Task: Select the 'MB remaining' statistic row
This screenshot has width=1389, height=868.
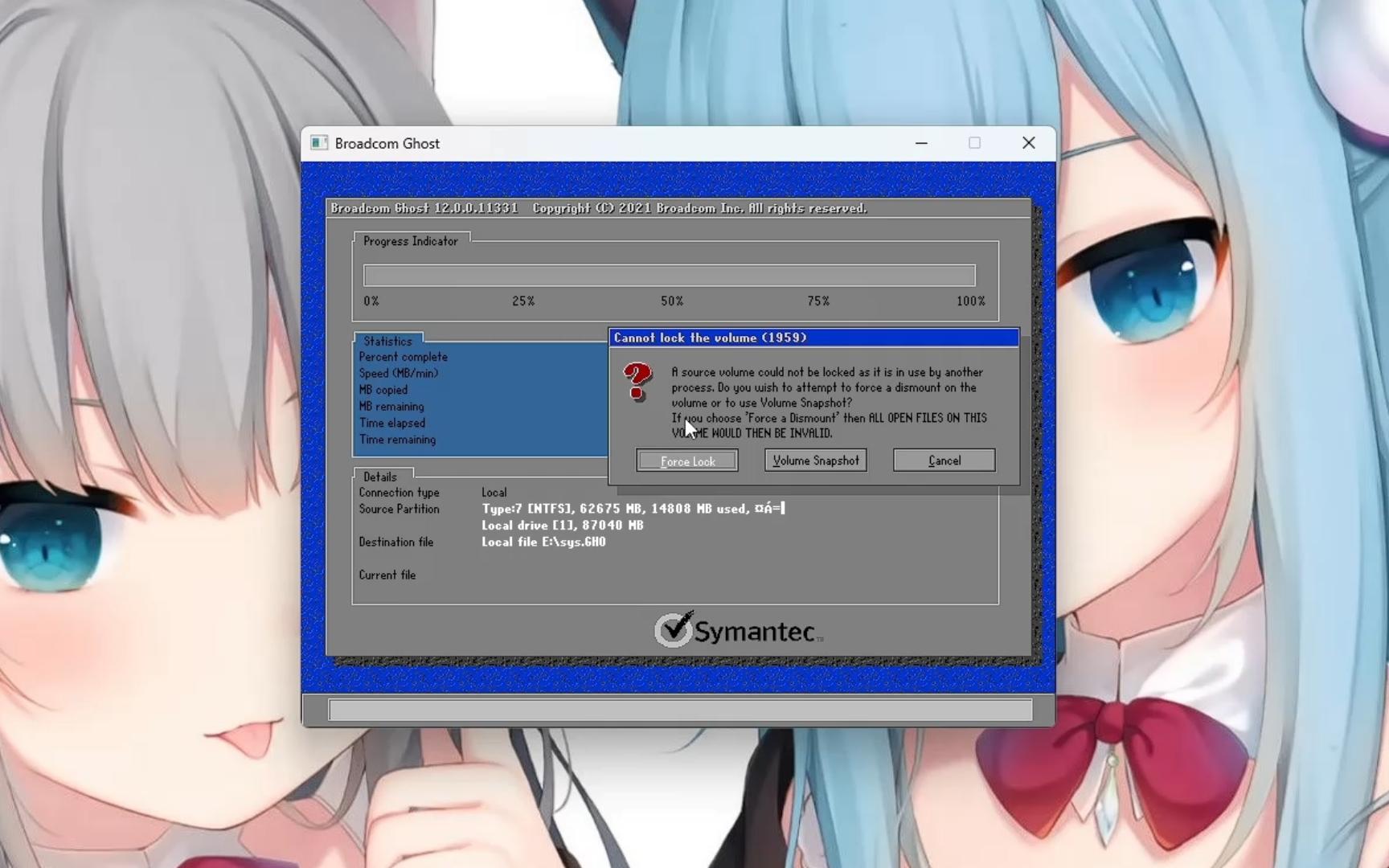Action: 391,407
